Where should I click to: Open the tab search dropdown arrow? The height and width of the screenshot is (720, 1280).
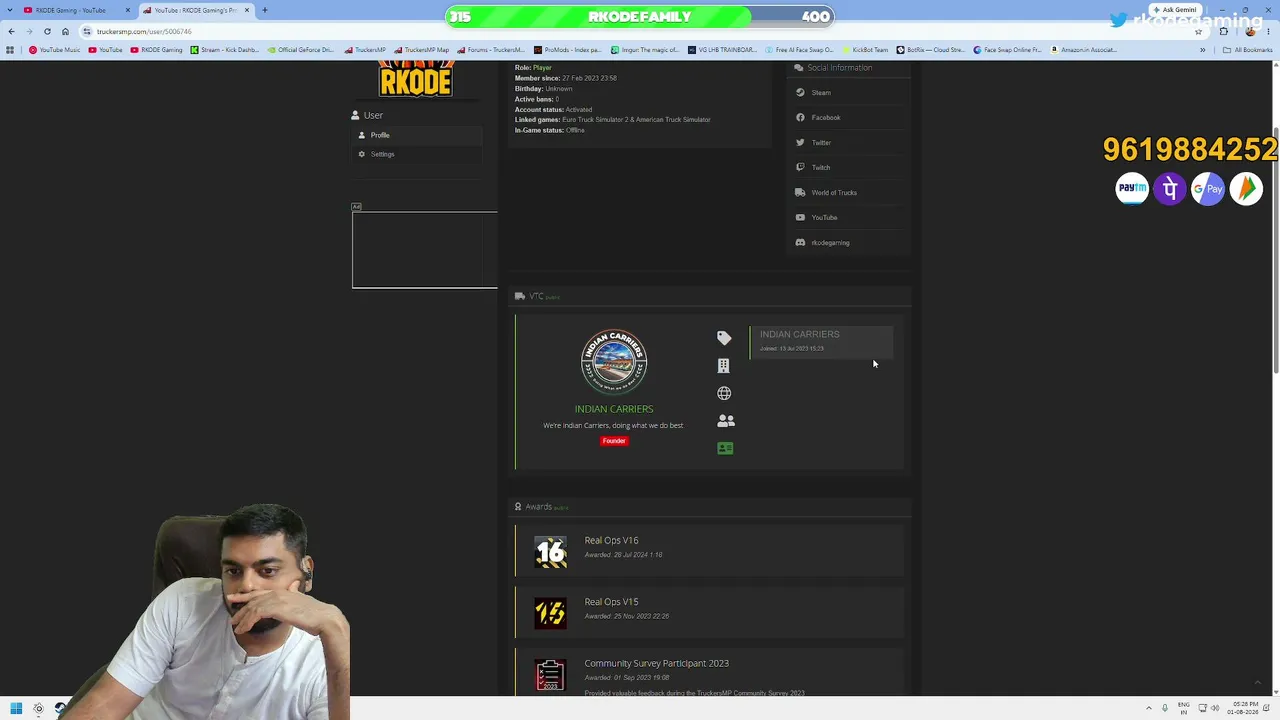click(9, 10)
